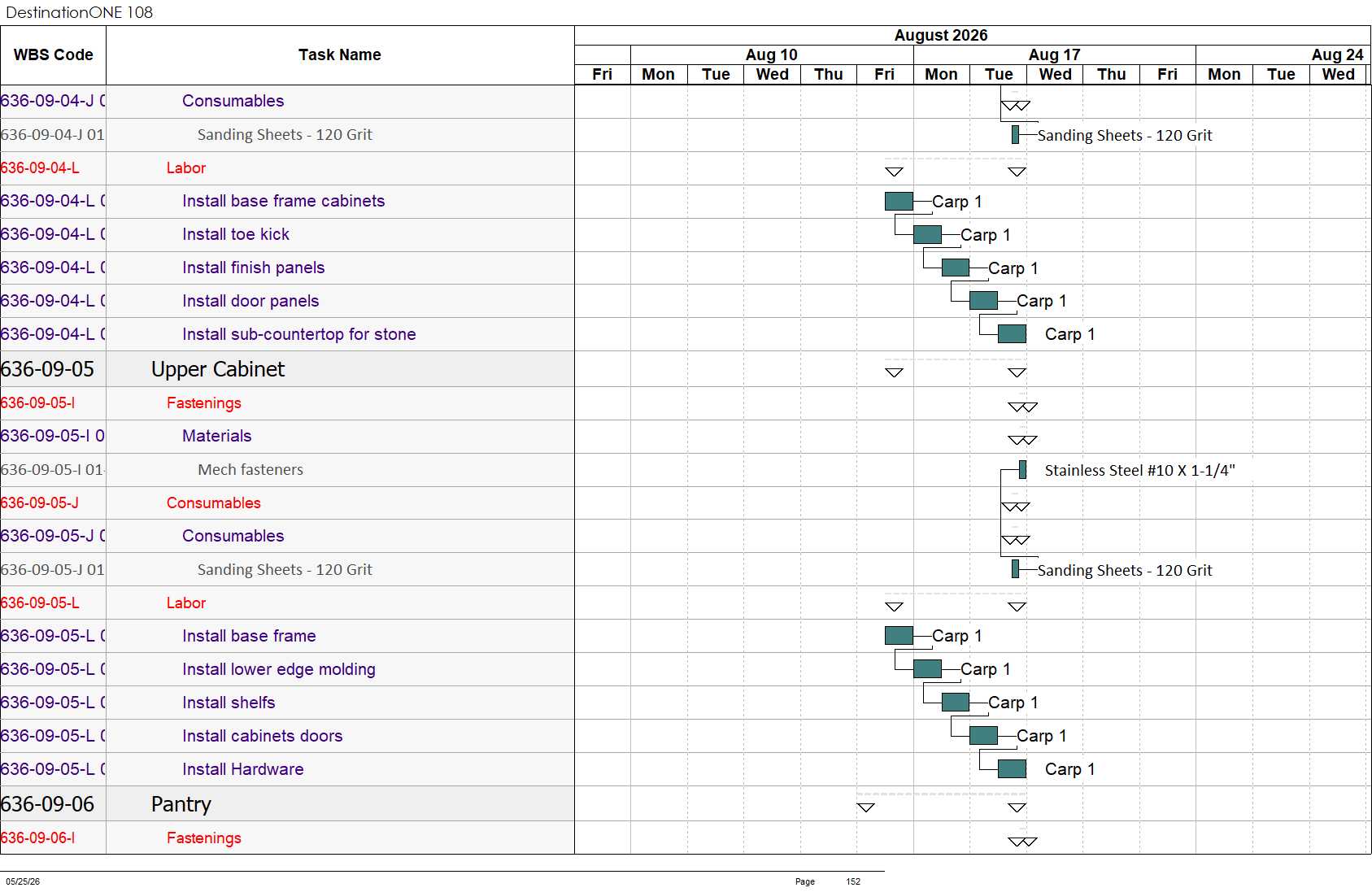Click Gantt bar in row 636-09-04-J 01
The image size is (1372, 892).
coord(1015,135)
